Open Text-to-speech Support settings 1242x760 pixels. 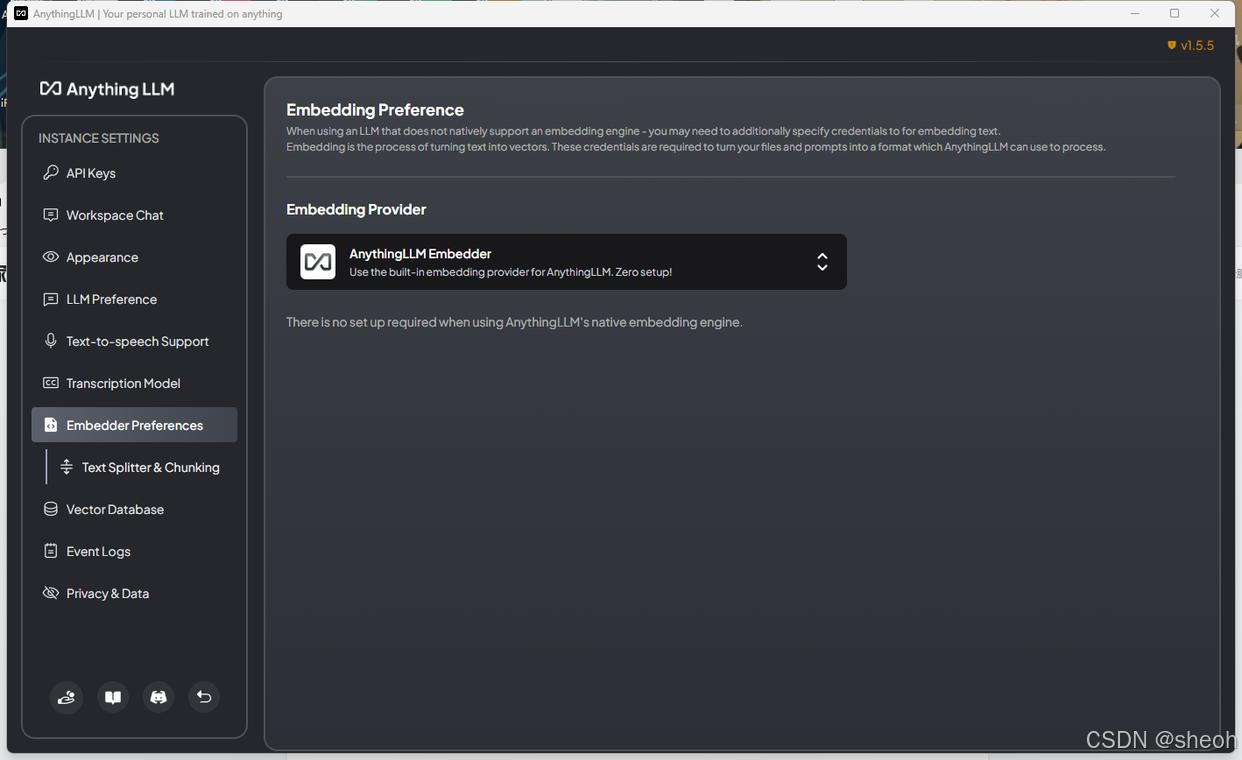click(134, 341)
